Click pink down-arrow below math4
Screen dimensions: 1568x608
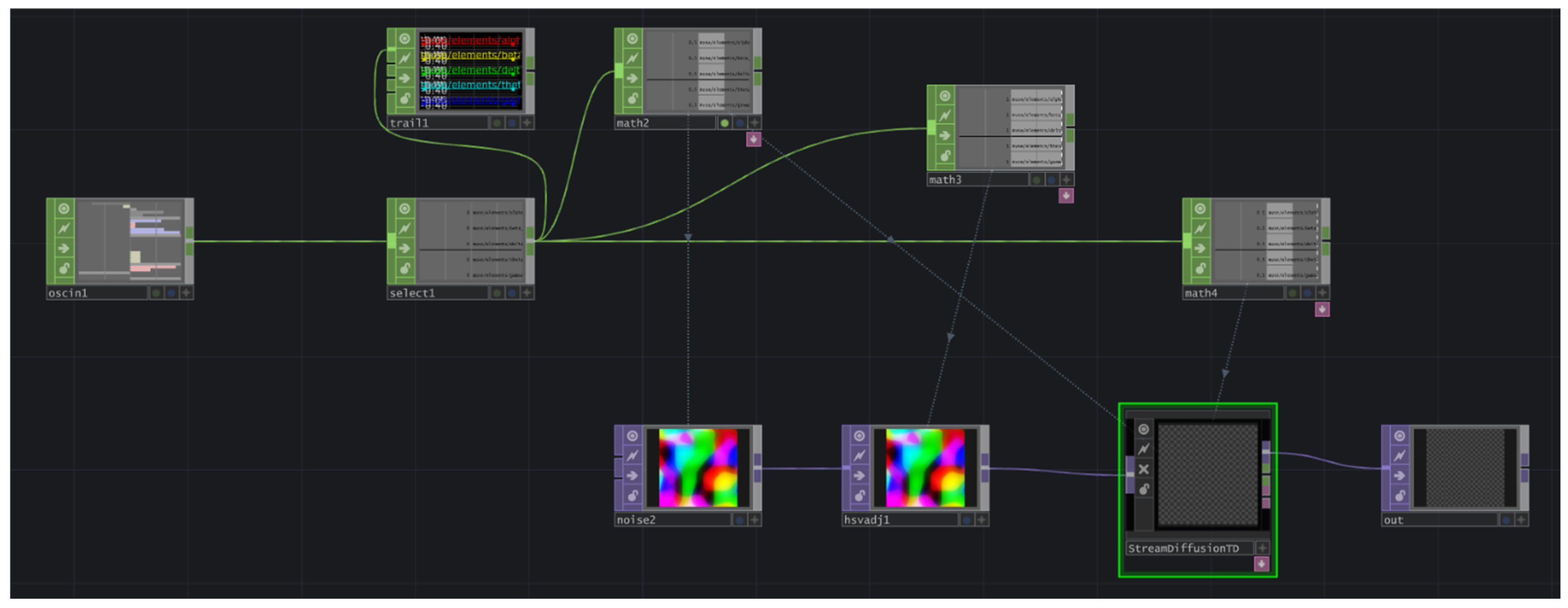pyautogui.click(x=1321, y=310)
